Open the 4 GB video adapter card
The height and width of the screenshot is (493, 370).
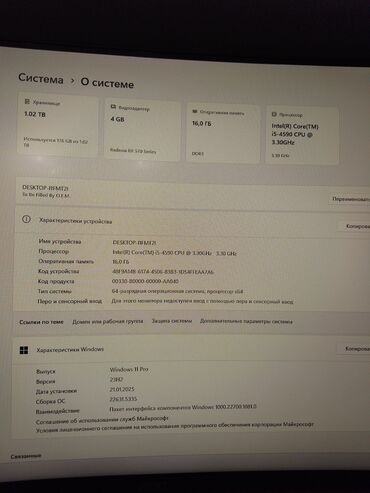[x=142, y=130]
